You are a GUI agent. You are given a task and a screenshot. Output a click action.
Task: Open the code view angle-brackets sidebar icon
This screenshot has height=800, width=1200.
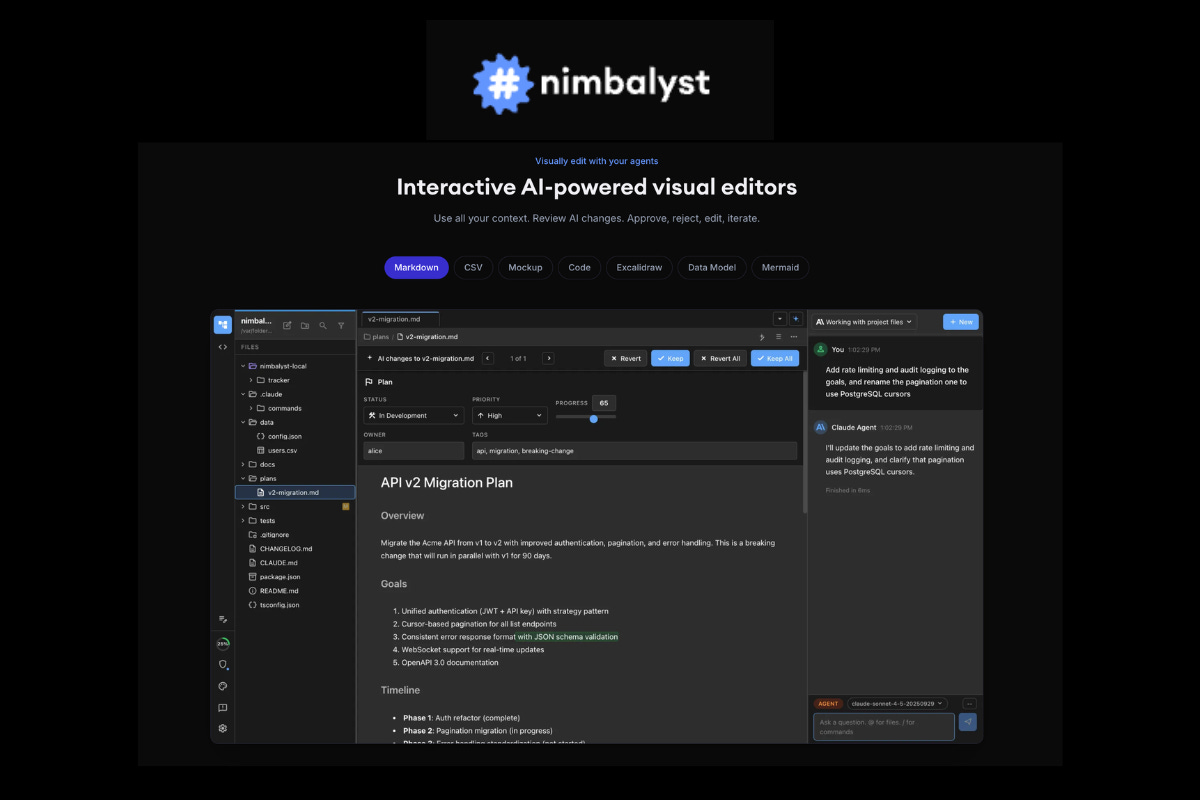[x=222, y=347]
